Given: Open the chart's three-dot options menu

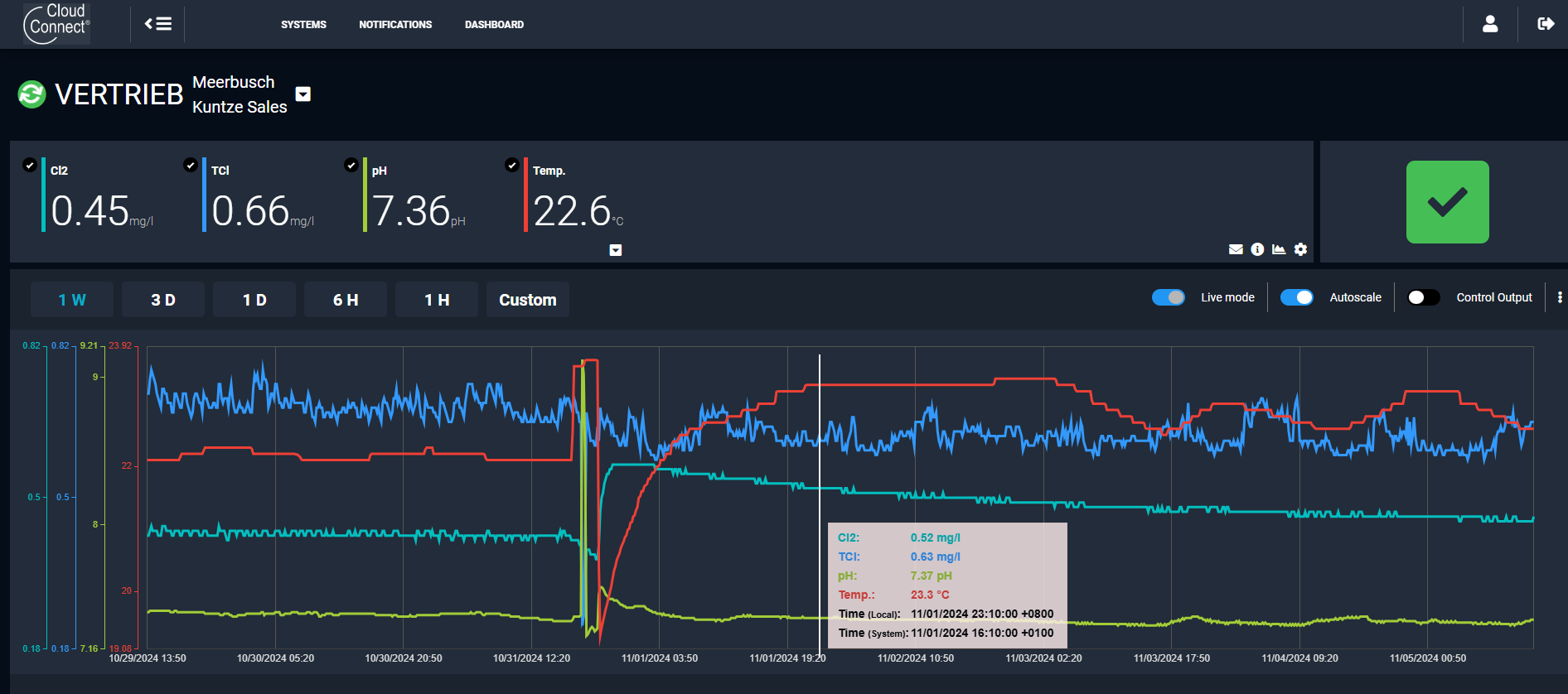Looking at the screenshot, I should tap(1560, 297).
